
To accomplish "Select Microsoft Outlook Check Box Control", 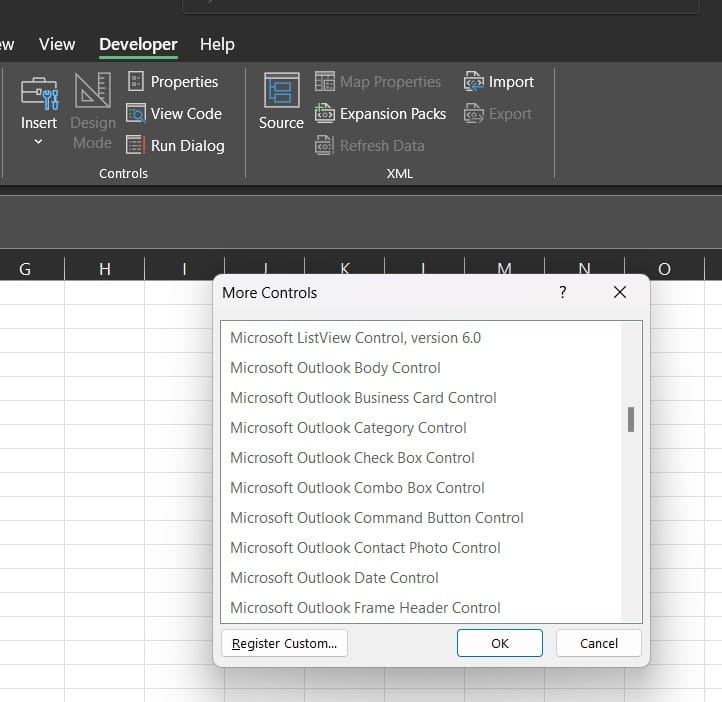I will [x=421, y=457].
